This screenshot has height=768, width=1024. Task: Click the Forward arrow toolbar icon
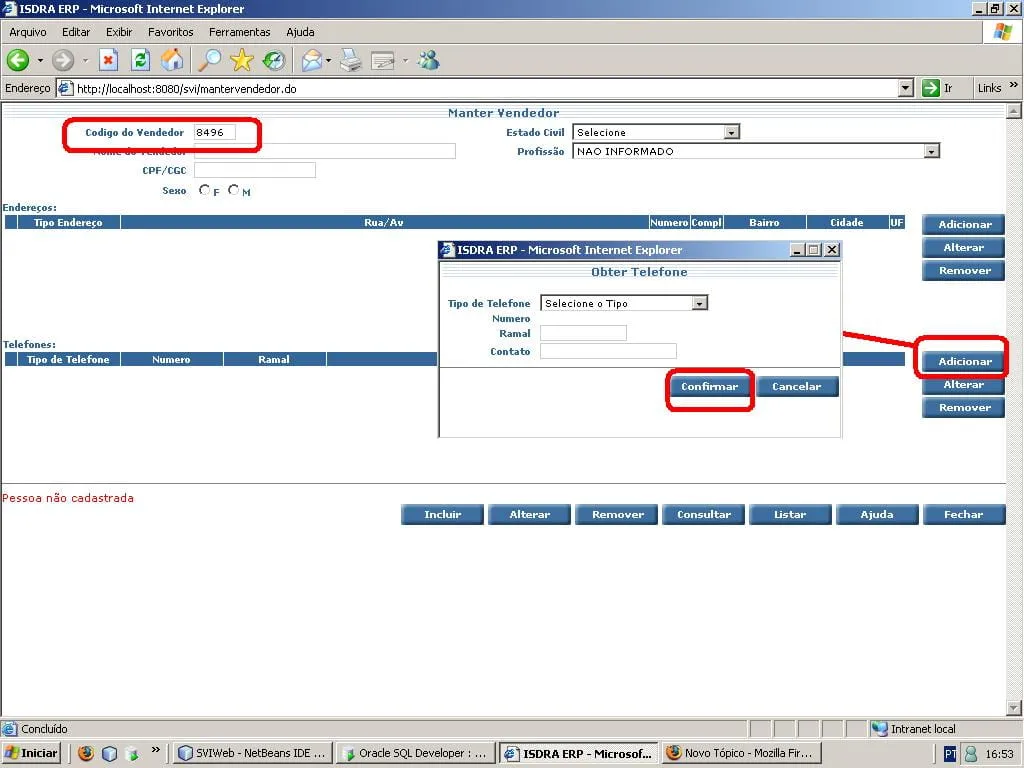63,61
